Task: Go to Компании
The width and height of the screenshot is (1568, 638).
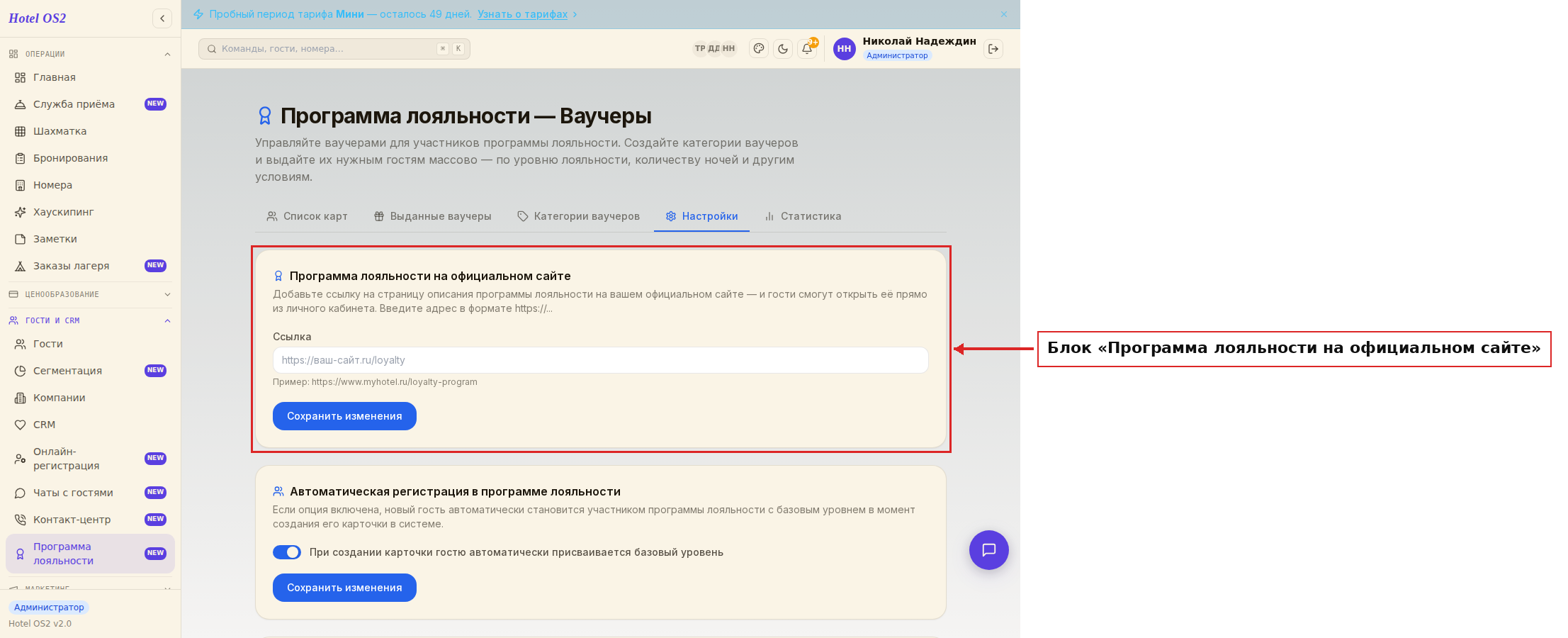Action: point(90,398)
